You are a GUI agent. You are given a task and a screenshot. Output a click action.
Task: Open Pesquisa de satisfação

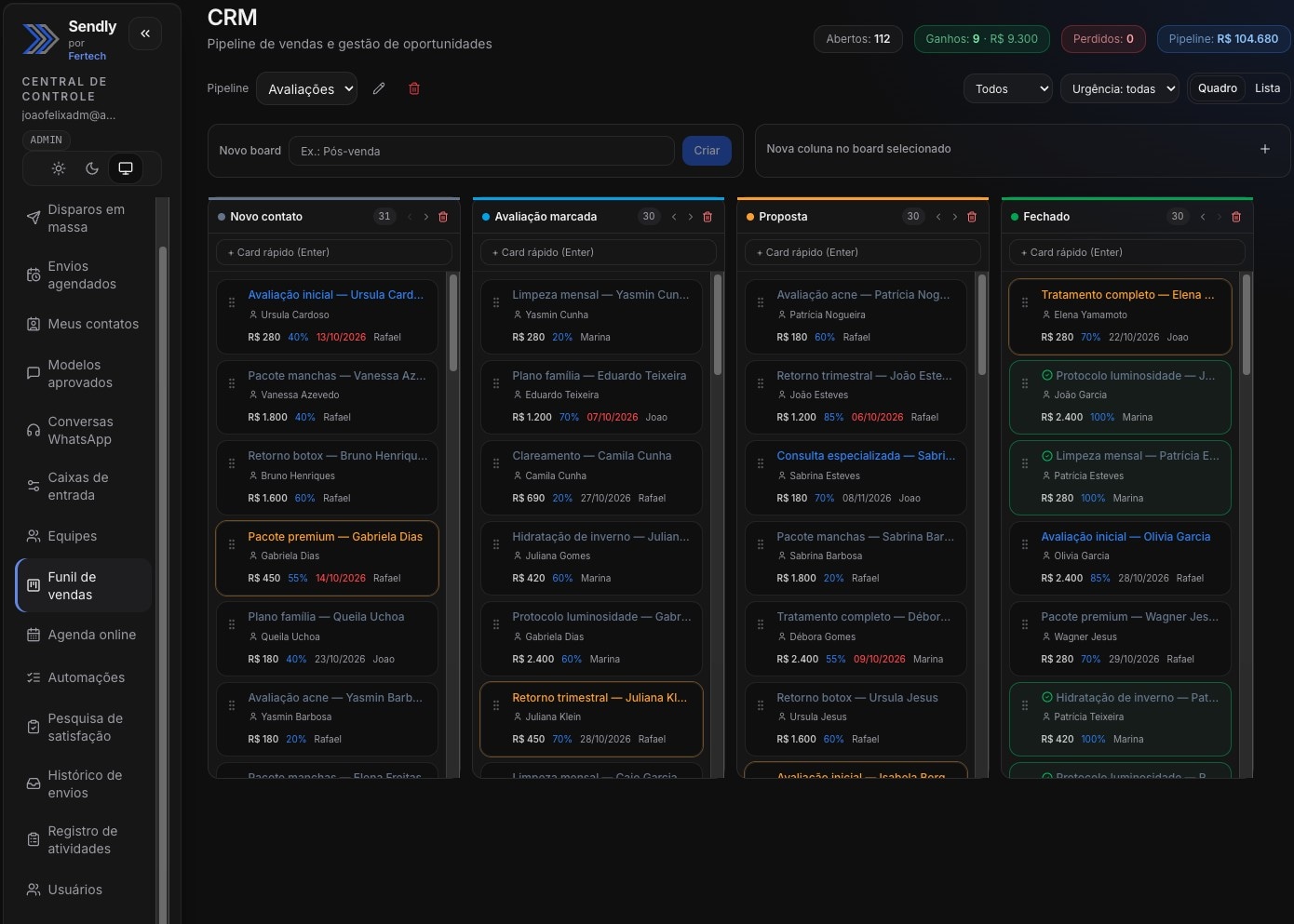[84, 728]
